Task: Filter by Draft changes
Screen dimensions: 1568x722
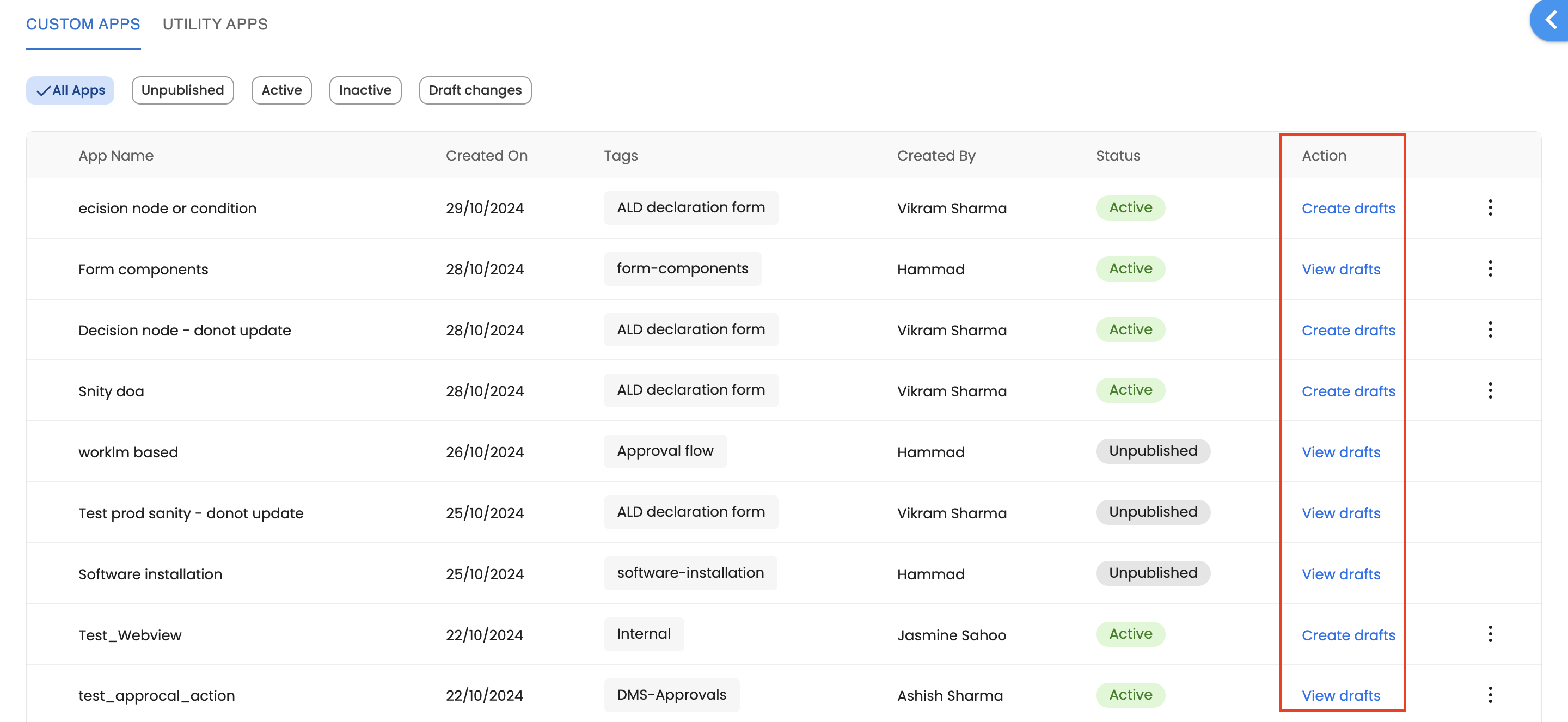Action: click(475, 90)
